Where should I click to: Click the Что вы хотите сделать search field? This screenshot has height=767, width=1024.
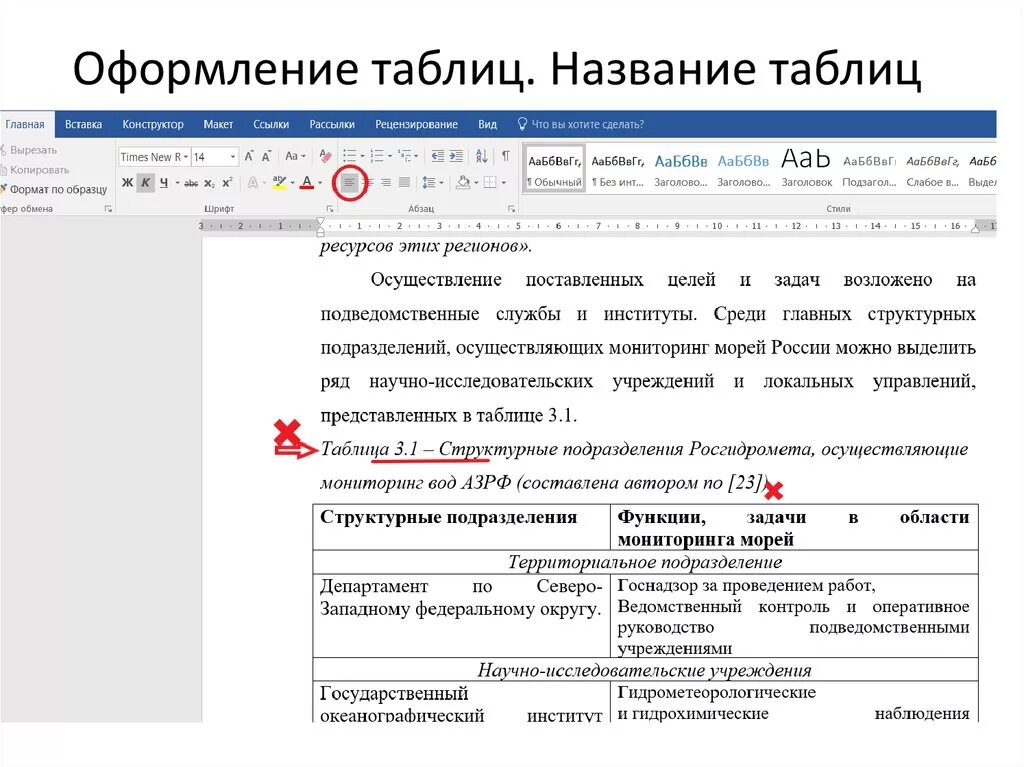588,124
